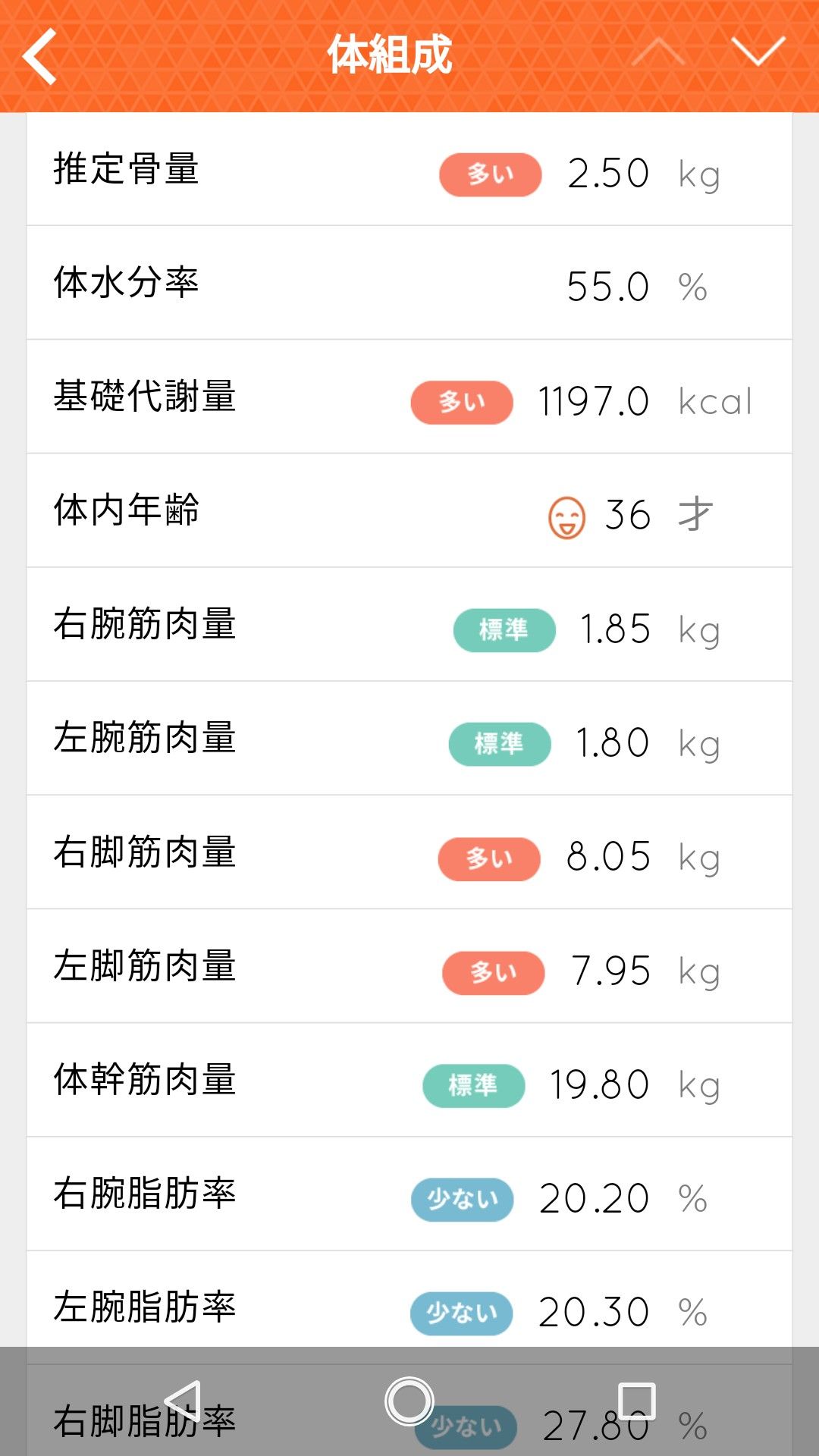Tap the 少ない badge on 右腕脂肪率
Viewport: 819px width, 1456px height.
[x=462, y=1199]
